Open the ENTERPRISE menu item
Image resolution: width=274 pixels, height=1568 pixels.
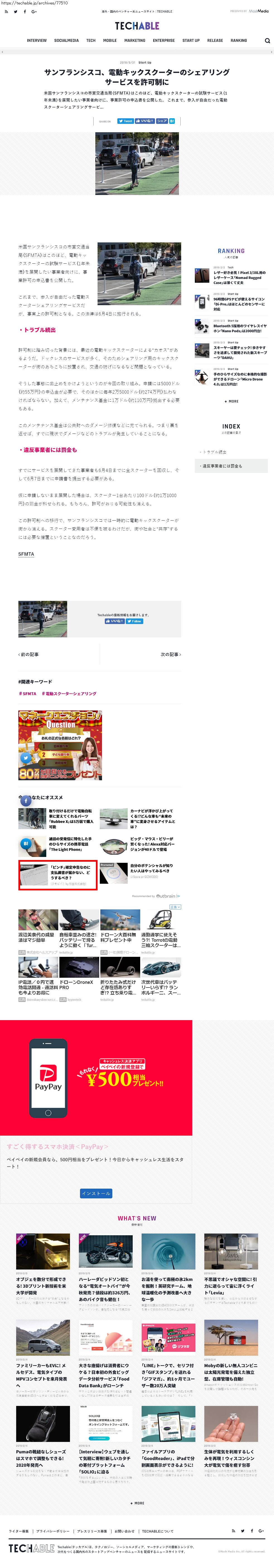pos(164,41)
